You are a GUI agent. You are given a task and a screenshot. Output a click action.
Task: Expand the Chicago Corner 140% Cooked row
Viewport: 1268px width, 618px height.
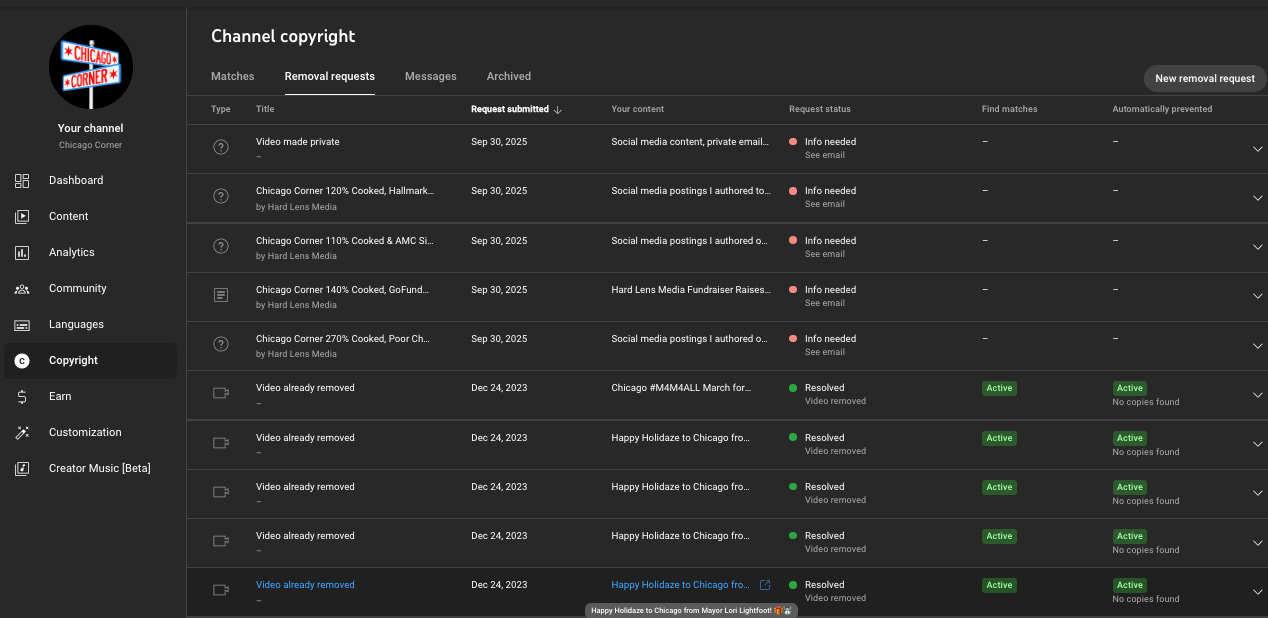pyautogui.click(x=1257, y=297)
